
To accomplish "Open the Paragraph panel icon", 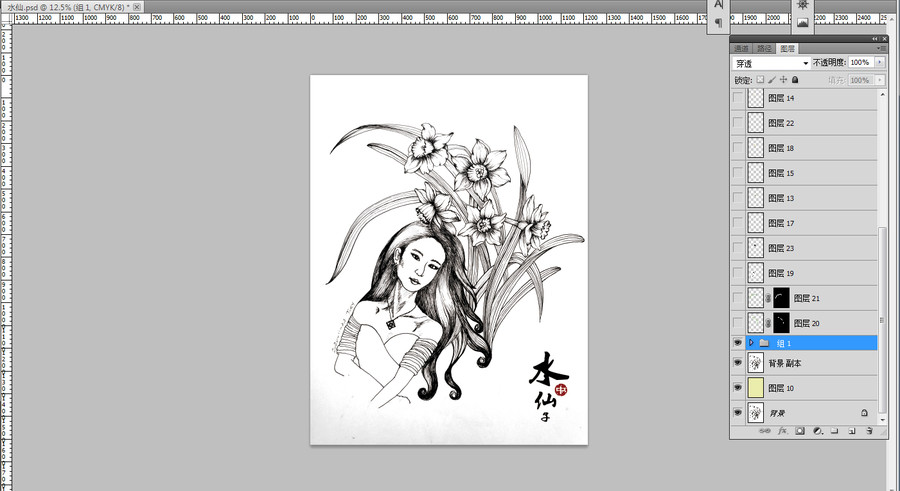I will point(718,23).
